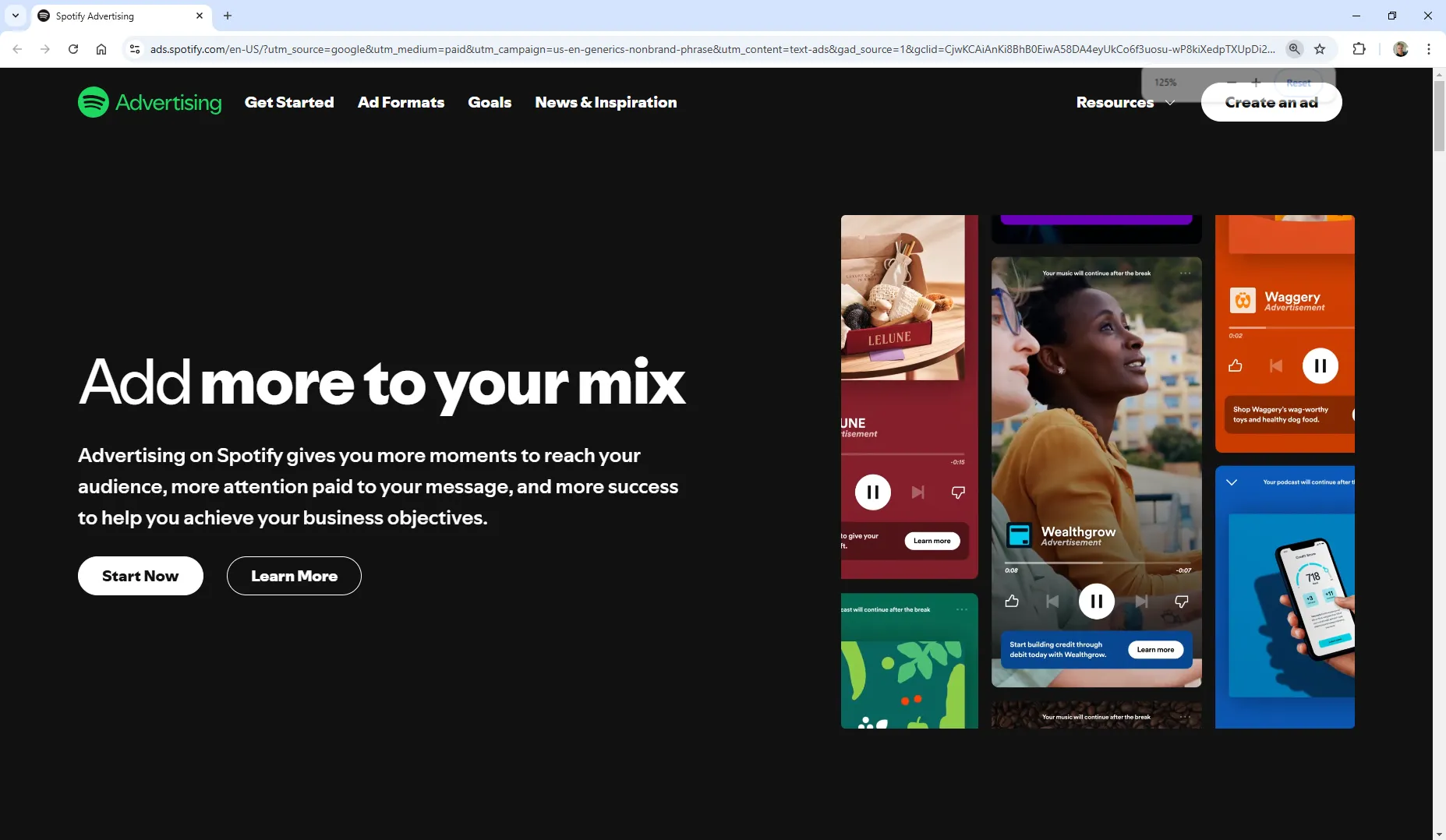View site information icon
Image resolution: width=1446 pixels, height=840 pixels.
[135, 49]
